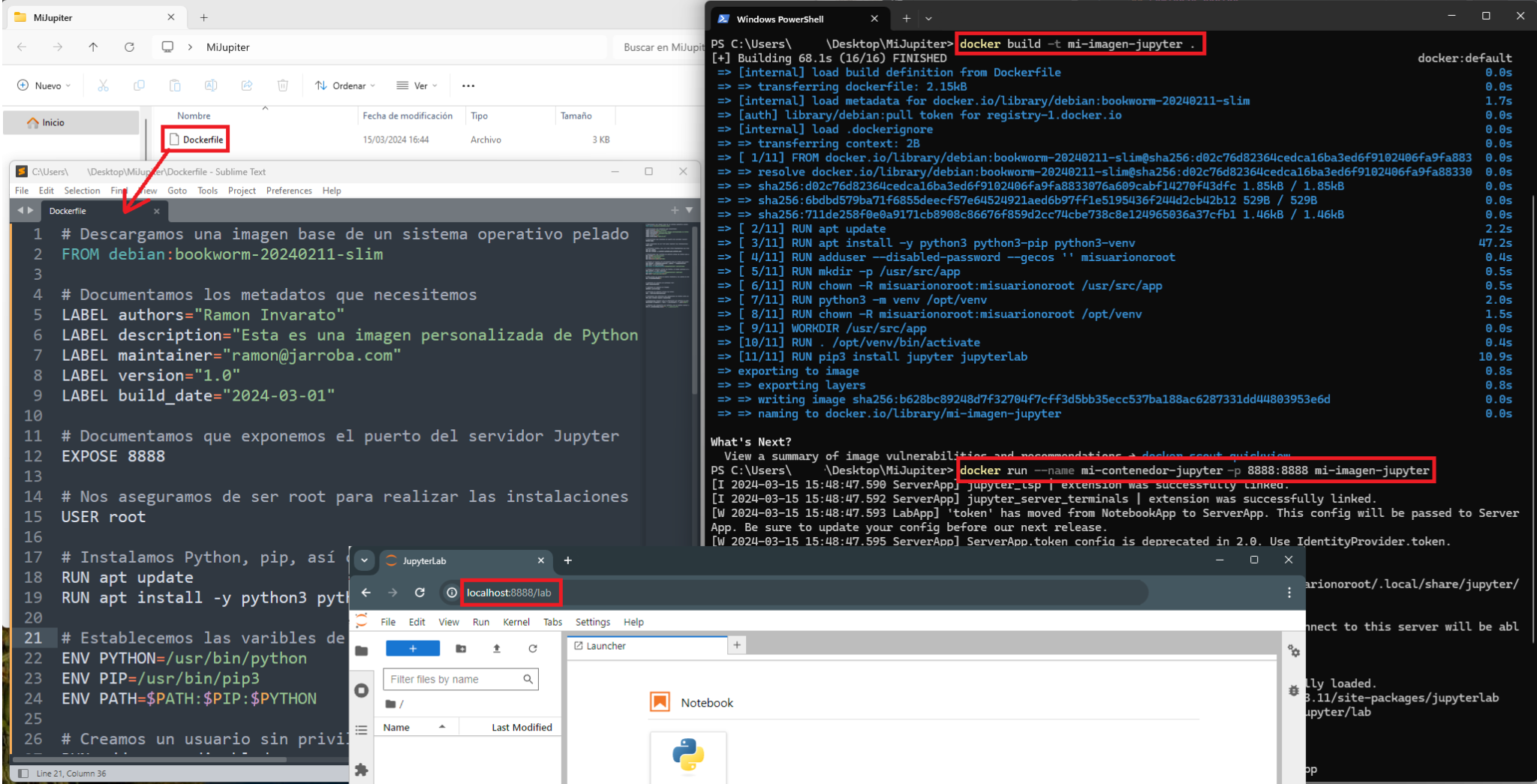Click the Rename icon in File Explorer toolbar
This screenshot has width=1537, height=784.
[211, 86]
